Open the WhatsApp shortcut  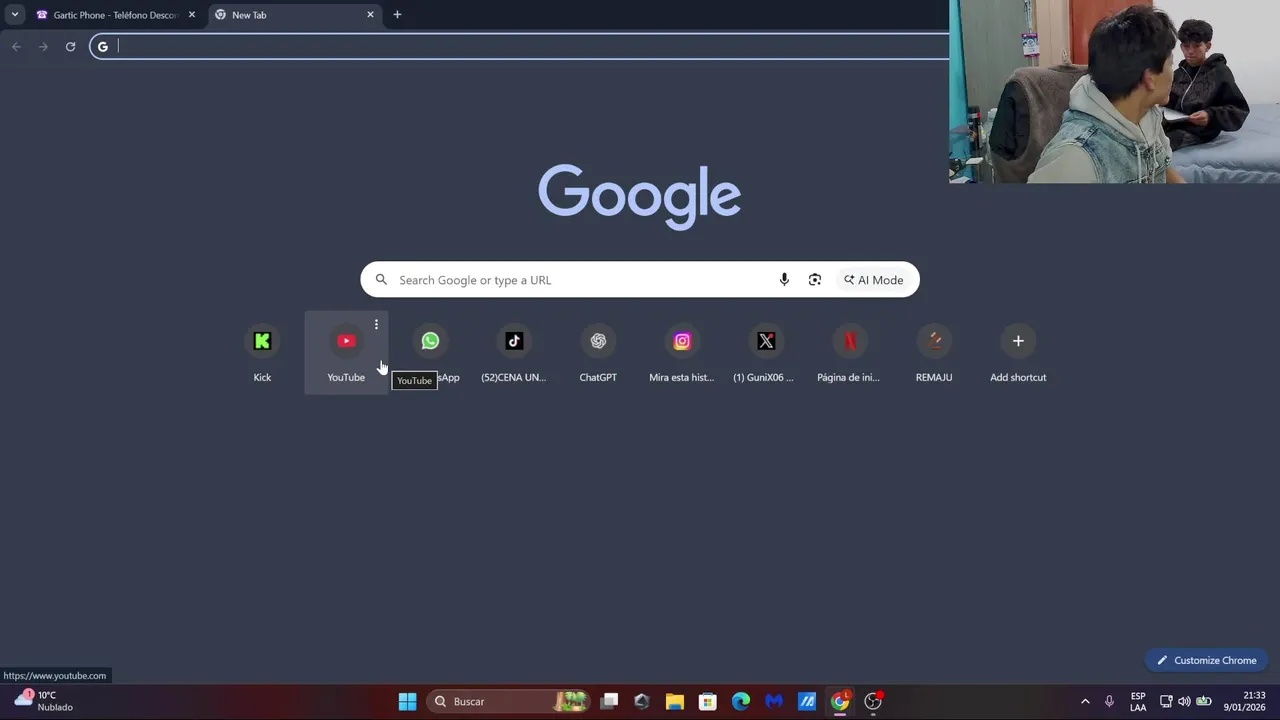click(430, 352)
